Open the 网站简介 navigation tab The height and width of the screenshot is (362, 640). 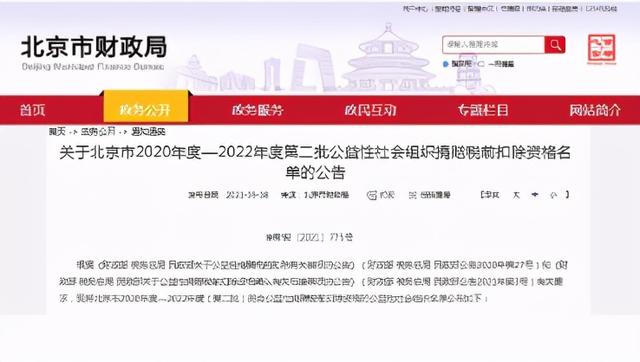[x=595, y=110]
